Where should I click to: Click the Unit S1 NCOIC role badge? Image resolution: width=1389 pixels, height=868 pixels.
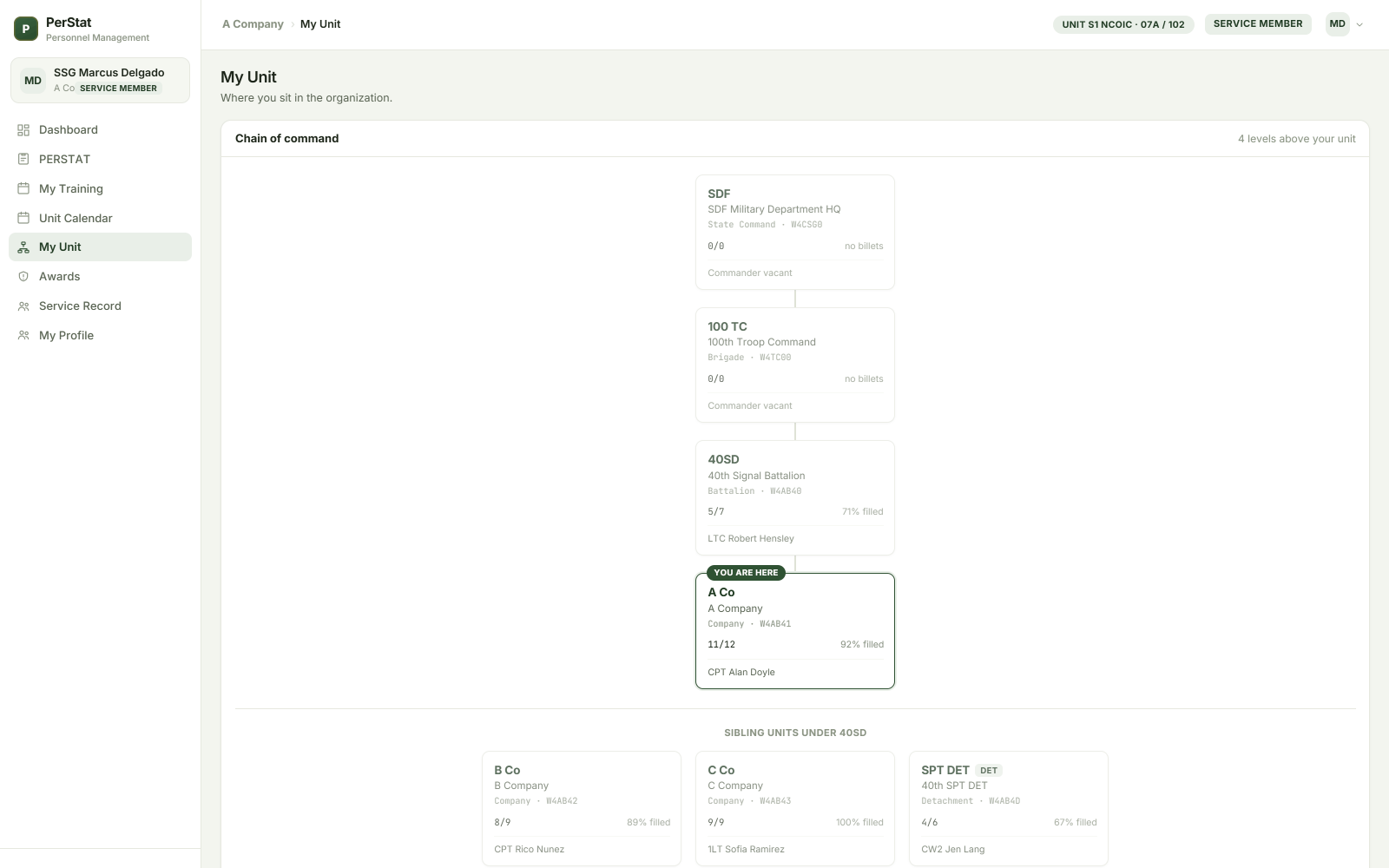(x=1123, y=24)
